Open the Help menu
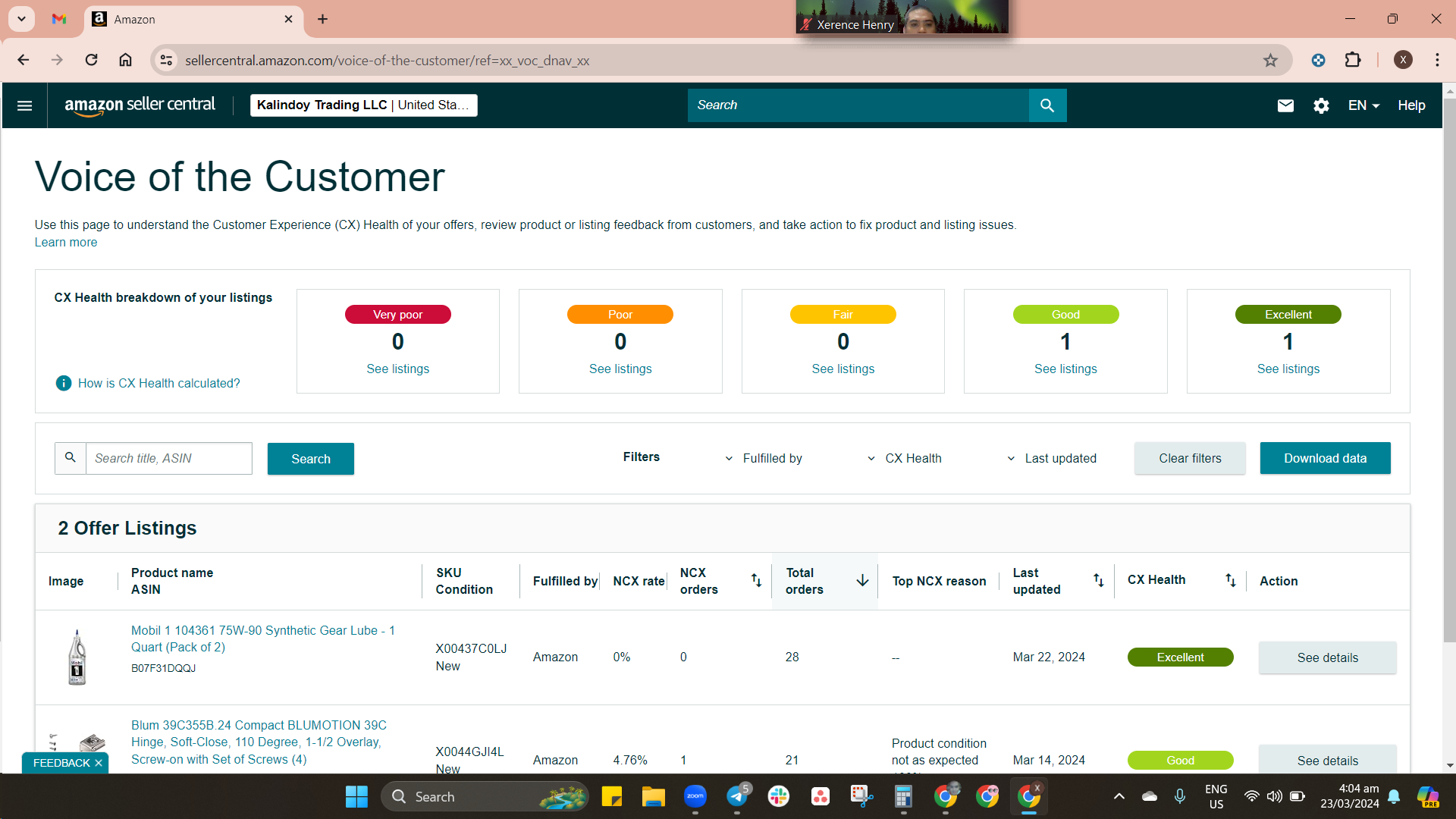 click(x=1411, y=105)
